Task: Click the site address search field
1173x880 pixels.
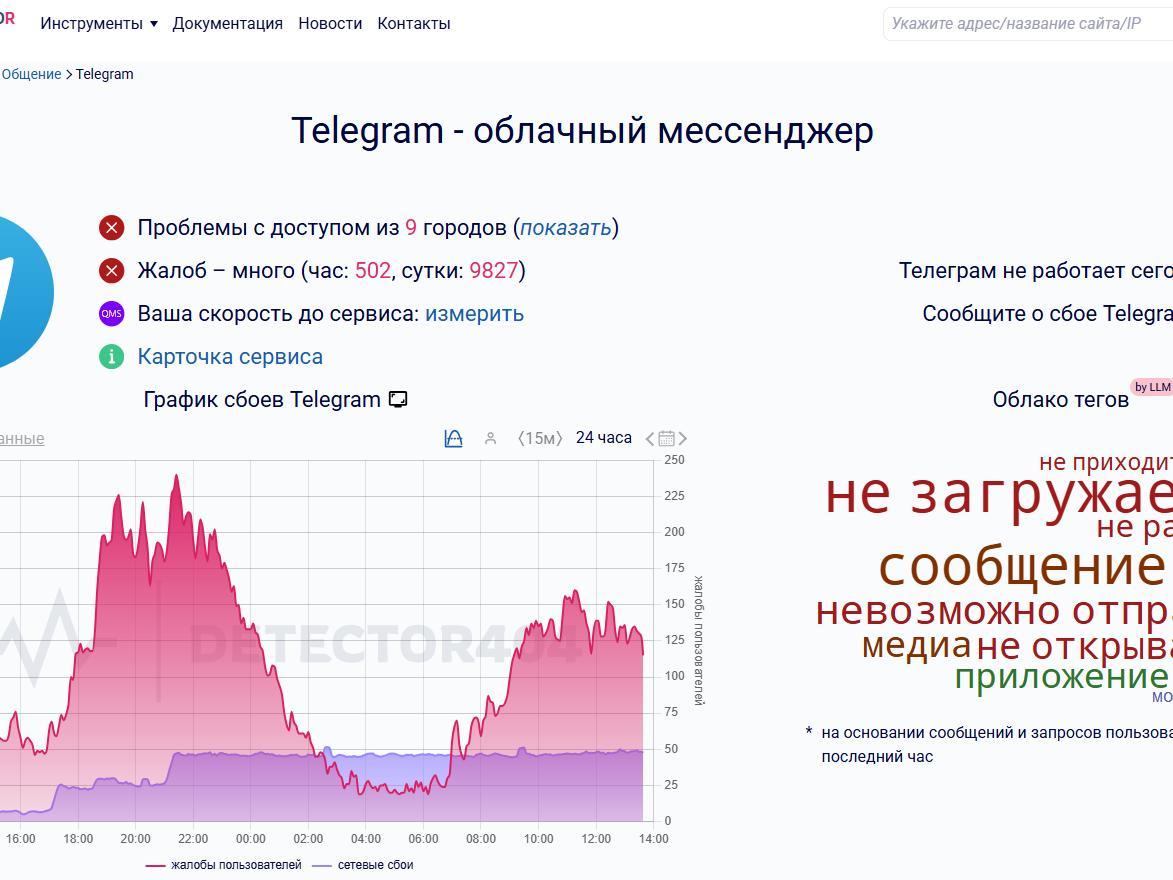Action: [1029, 23]
